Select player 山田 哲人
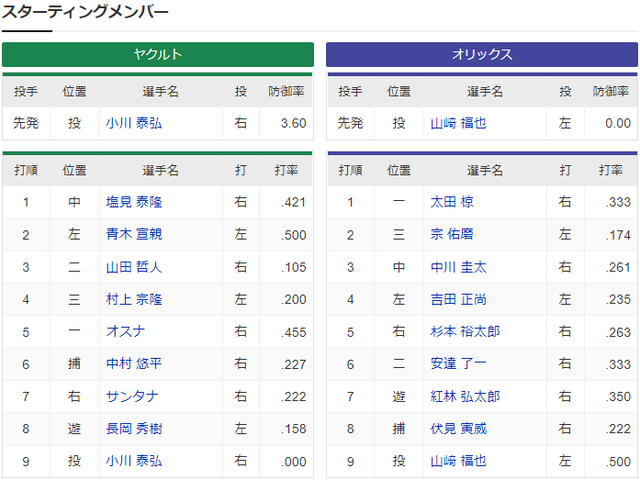 click(134, 267)
